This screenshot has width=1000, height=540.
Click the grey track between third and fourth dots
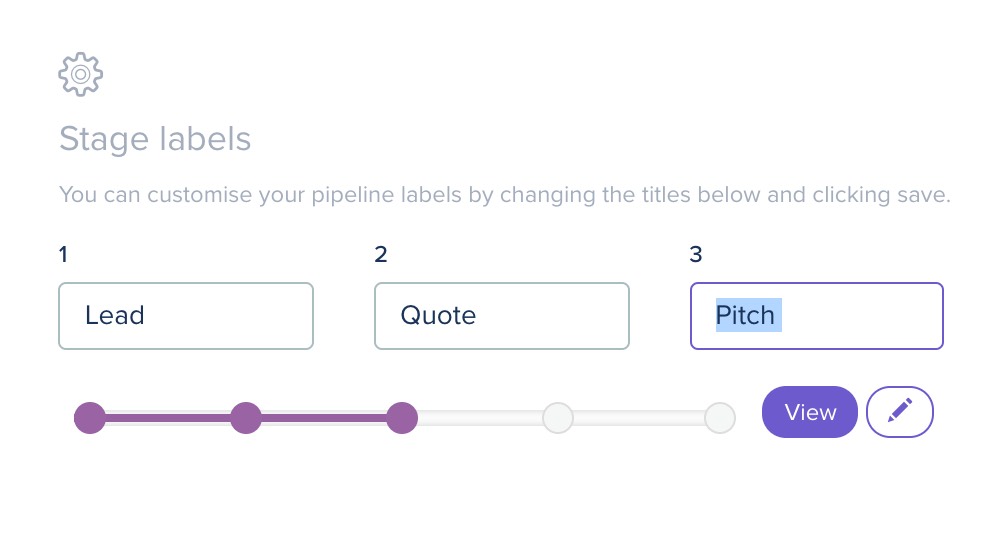tap(480, 418)
